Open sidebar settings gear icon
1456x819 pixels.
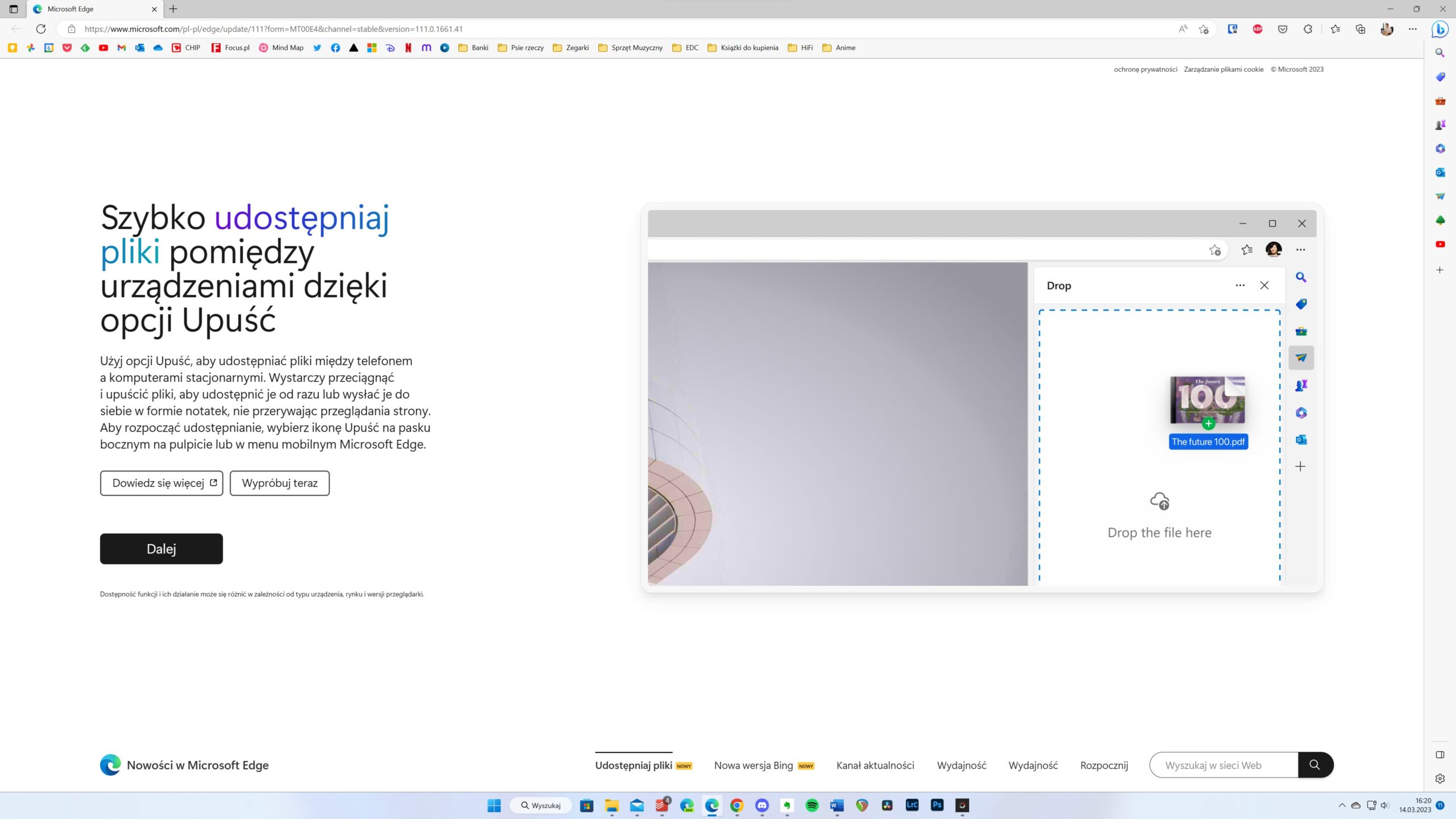1440,779
